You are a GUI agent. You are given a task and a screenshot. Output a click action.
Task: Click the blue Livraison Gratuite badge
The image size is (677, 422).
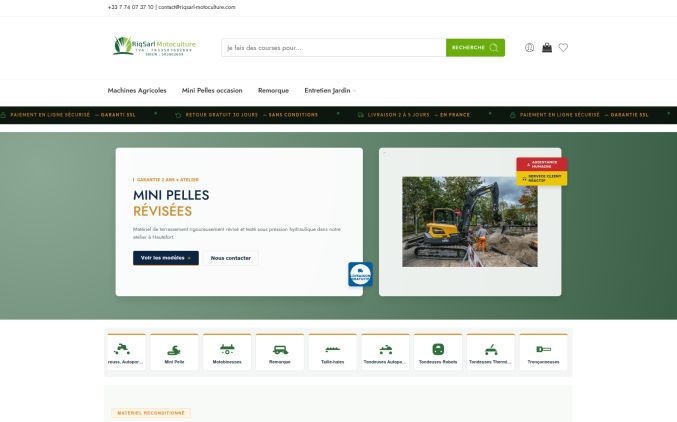tap(361, 274)
